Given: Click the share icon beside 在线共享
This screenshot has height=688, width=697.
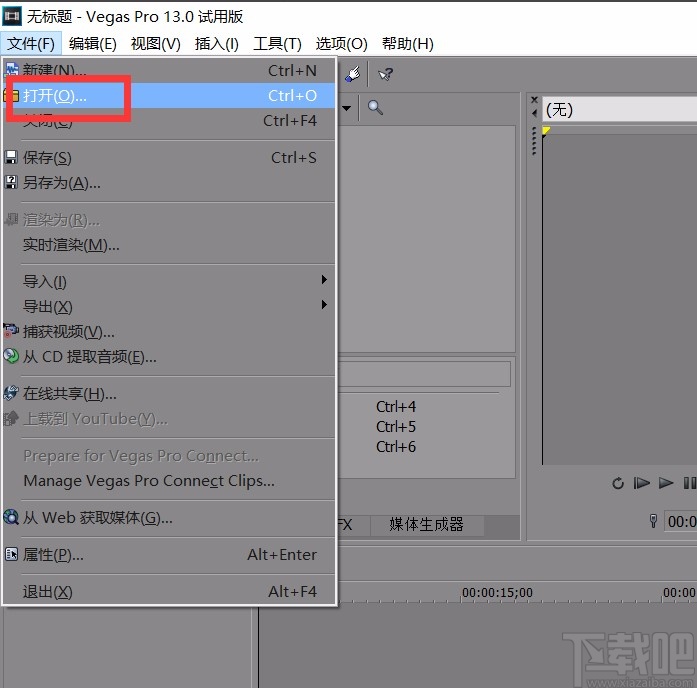Looking at the screenshot, I should click(x=11, y=392).
